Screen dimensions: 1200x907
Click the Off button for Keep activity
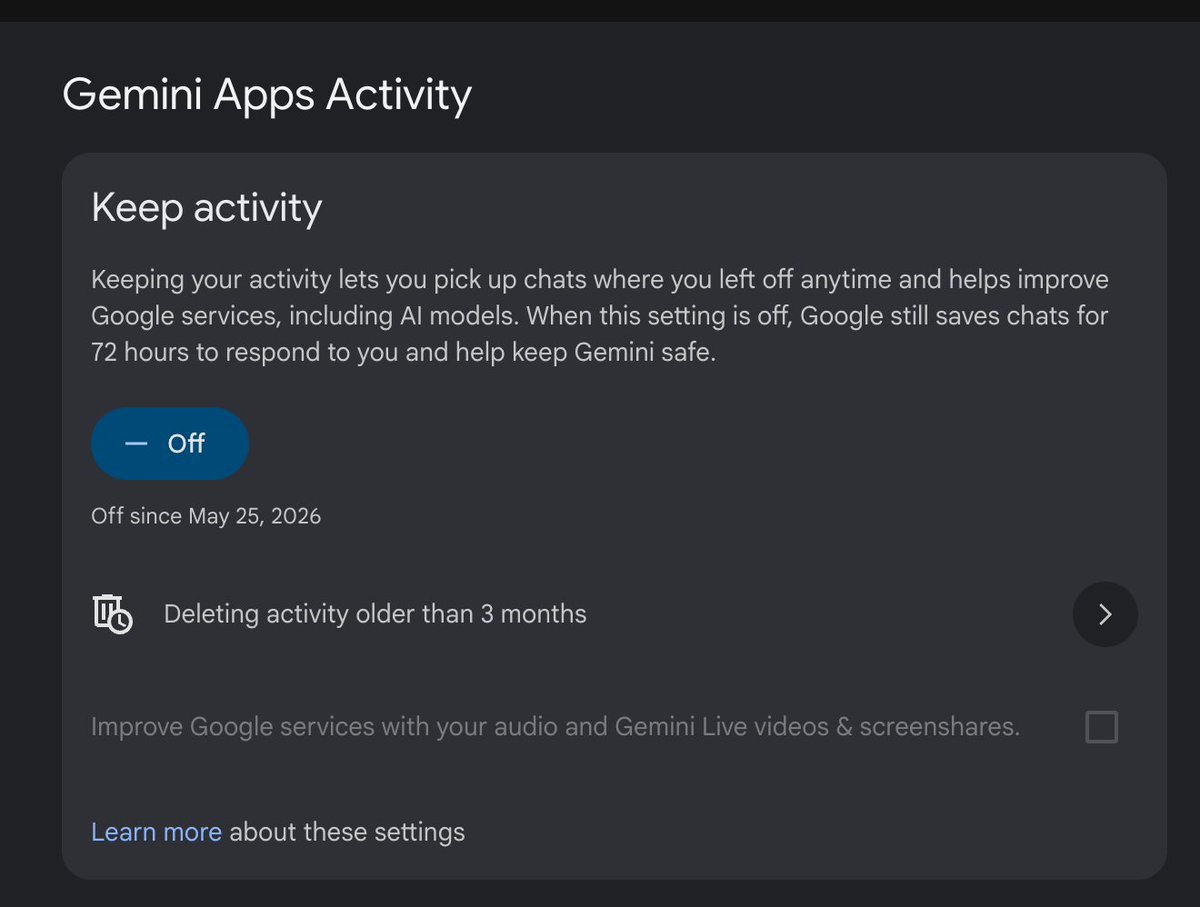click(x=170, y=443)
